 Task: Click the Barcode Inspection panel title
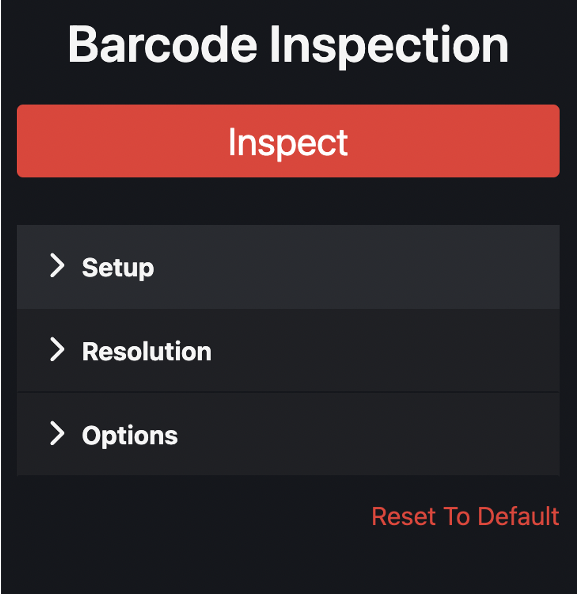[288, 45]
